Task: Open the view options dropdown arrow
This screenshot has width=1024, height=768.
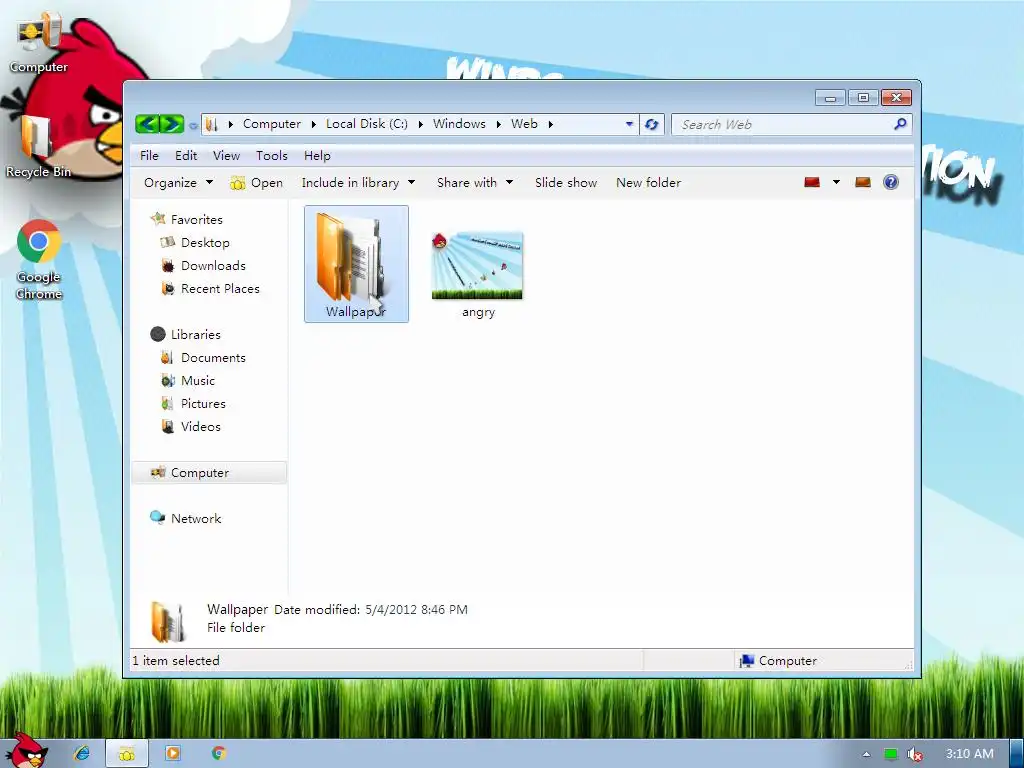Action: (836, 182)
